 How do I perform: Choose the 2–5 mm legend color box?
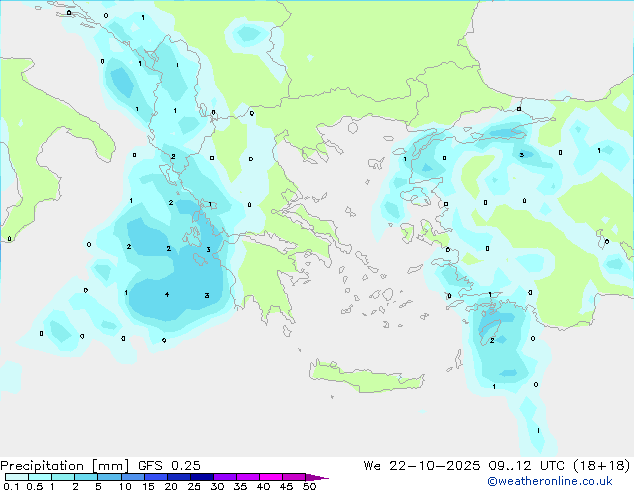point(86,477)
